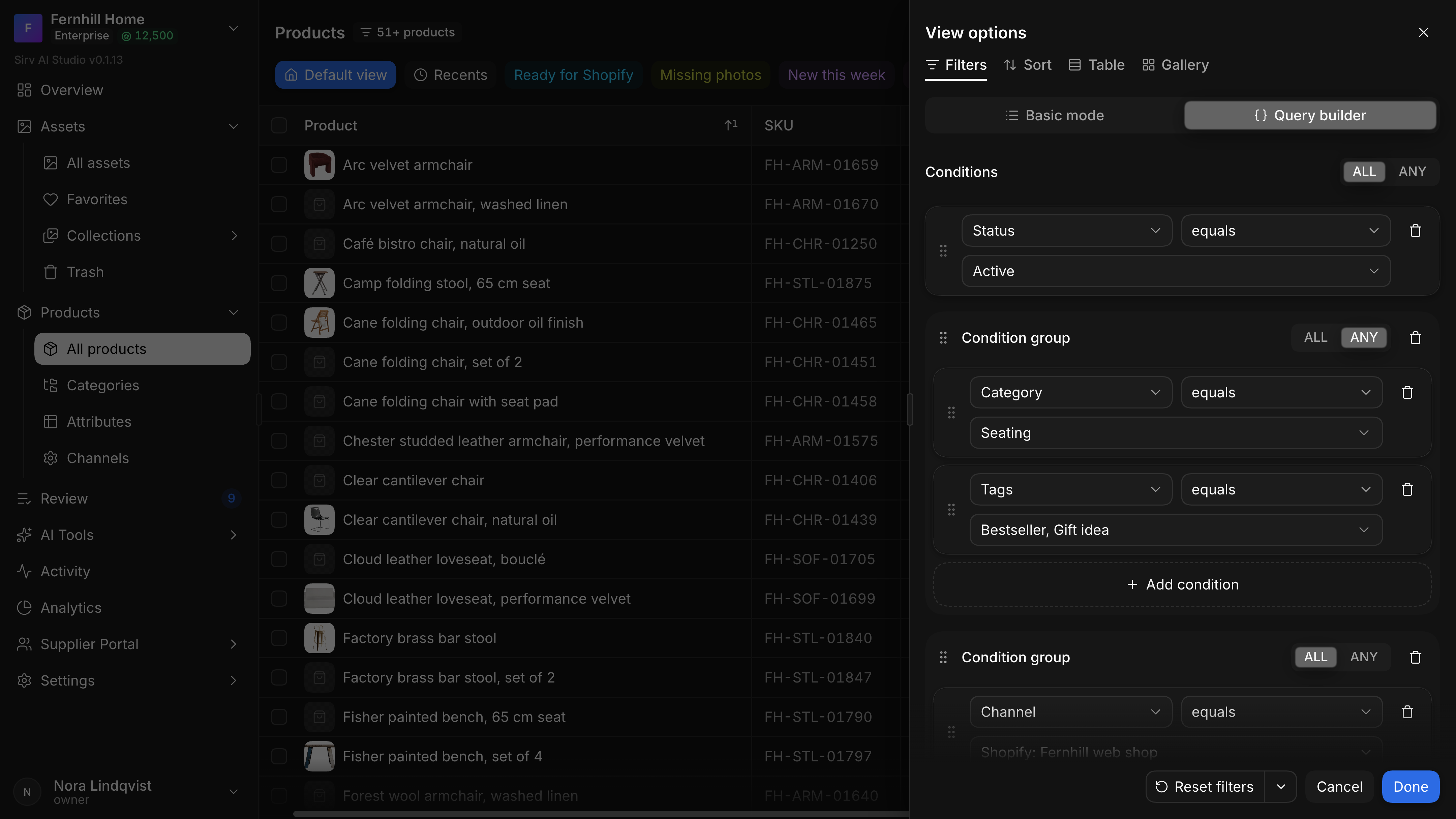Open the Gallery tab
The height and width of the screenshot is (819, 1456).
point(1175,65)
